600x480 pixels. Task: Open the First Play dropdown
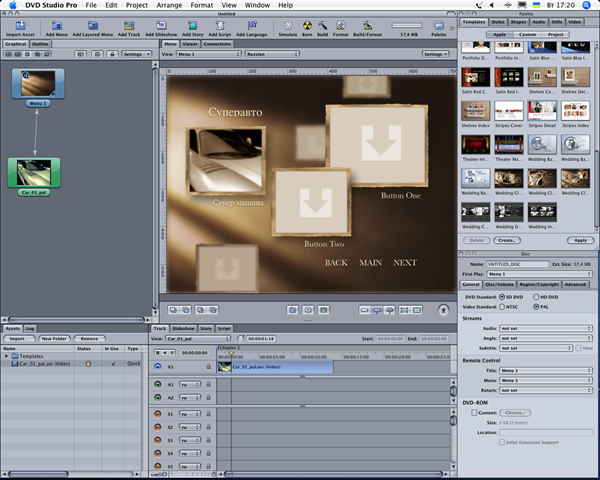tap(540, 273)
